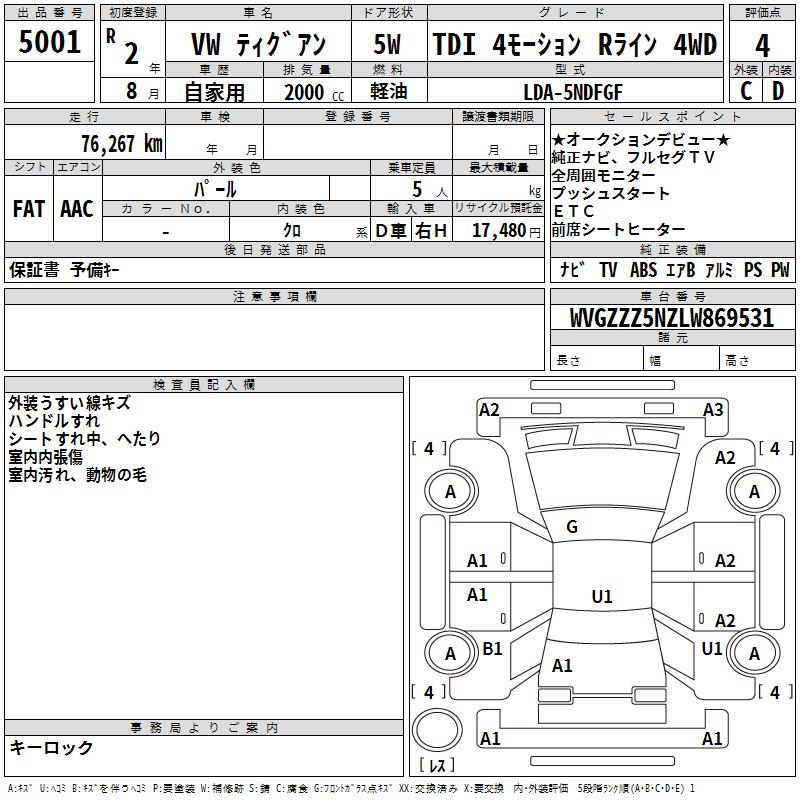Click the PW equipment label
Screen dimensions: 800x800
(780, 269)
